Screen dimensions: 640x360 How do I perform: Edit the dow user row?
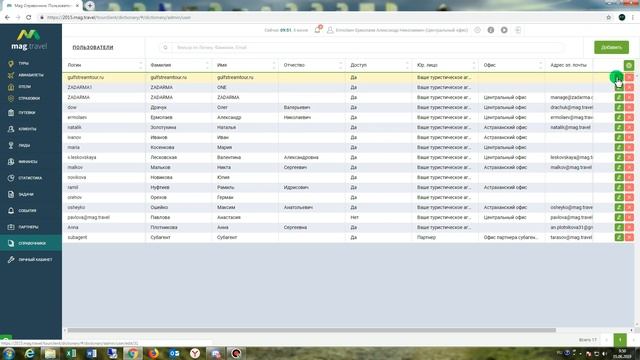[x=619, y=107]
